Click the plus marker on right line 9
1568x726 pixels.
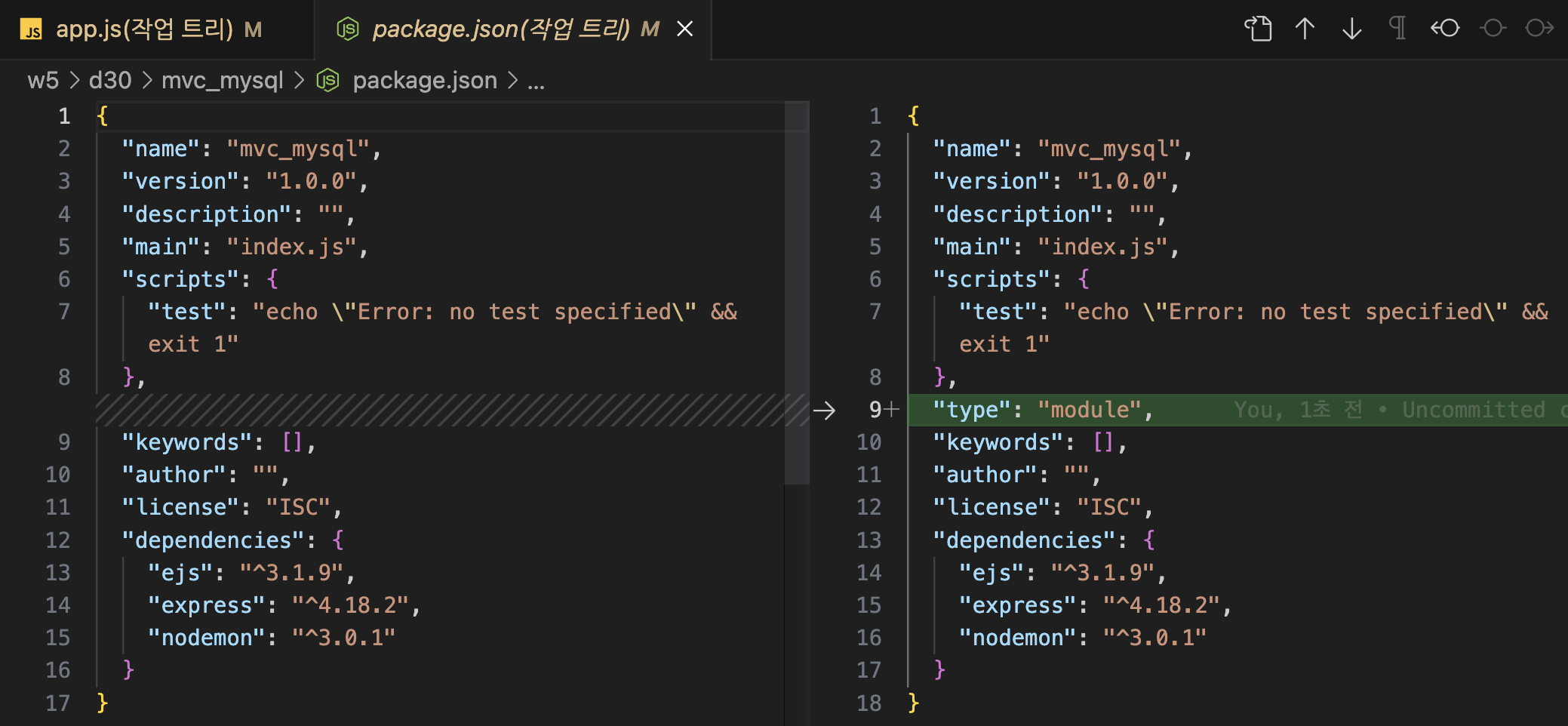(892, 409)
